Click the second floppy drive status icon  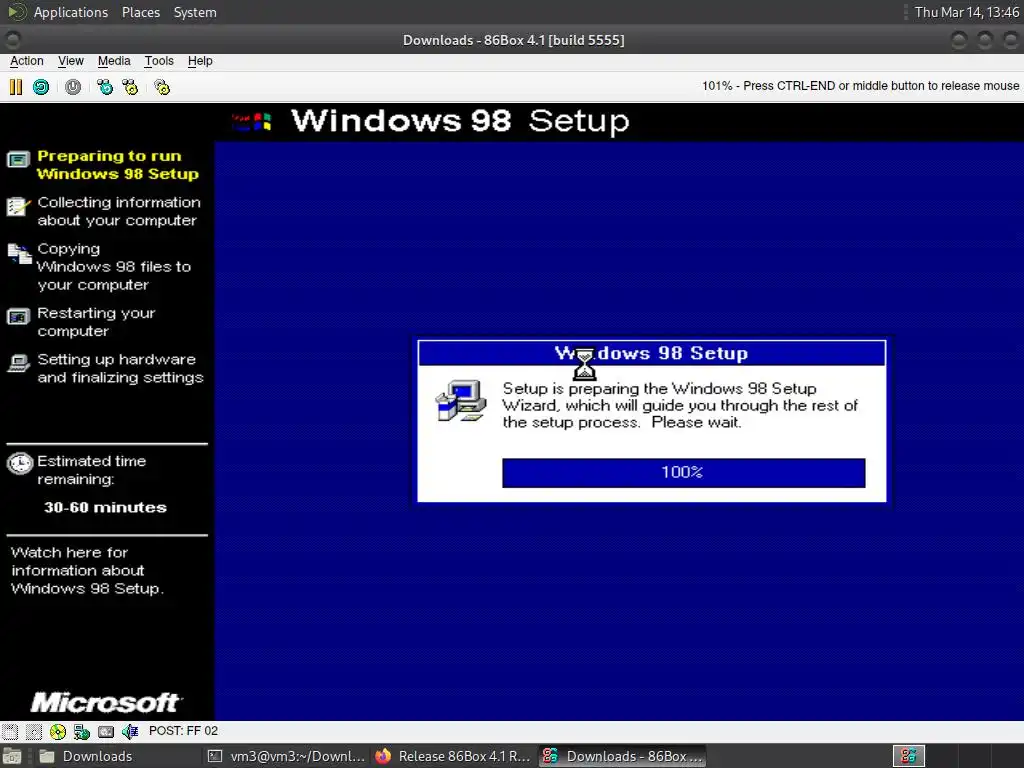pyautogui.click(x=34, y=731)
